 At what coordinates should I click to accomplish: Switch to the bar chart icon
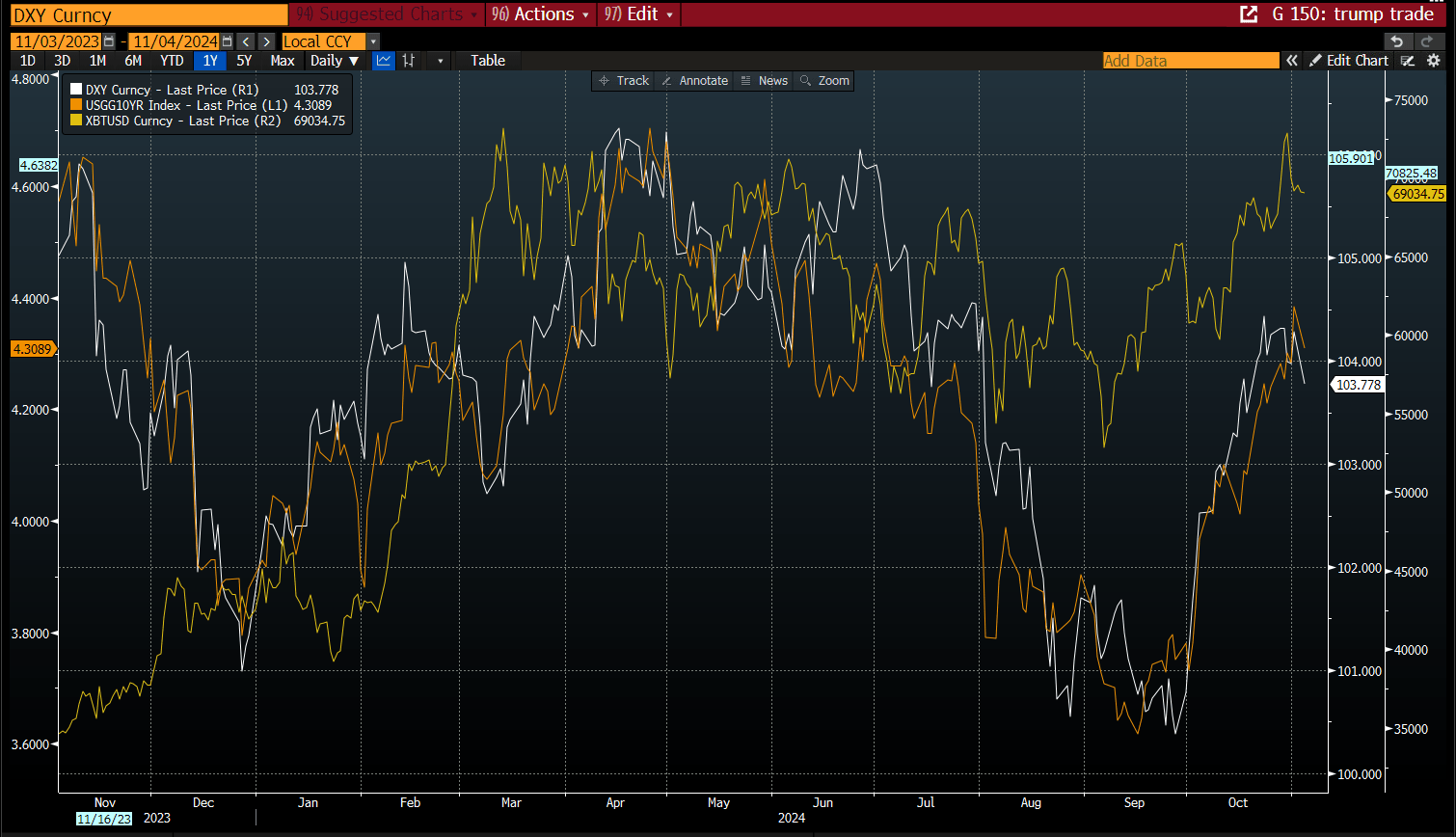(409, 61)
